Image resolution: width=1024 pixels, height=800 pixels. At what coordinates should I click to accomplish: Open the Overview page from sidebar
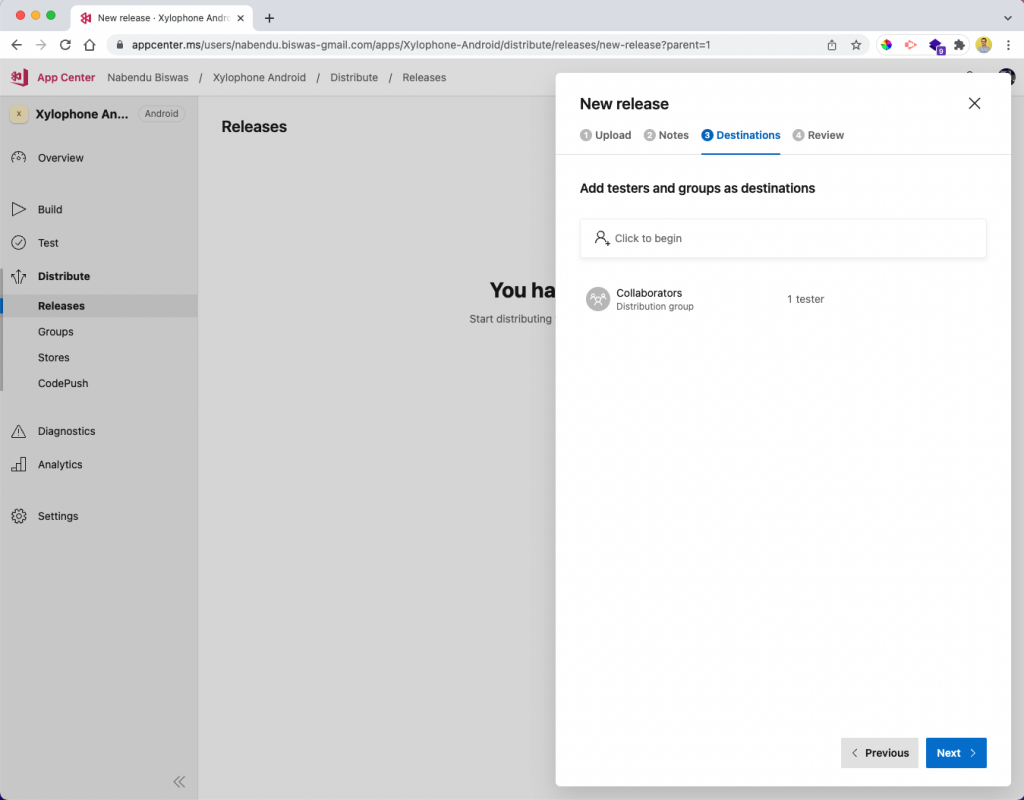tap(60, 157)
